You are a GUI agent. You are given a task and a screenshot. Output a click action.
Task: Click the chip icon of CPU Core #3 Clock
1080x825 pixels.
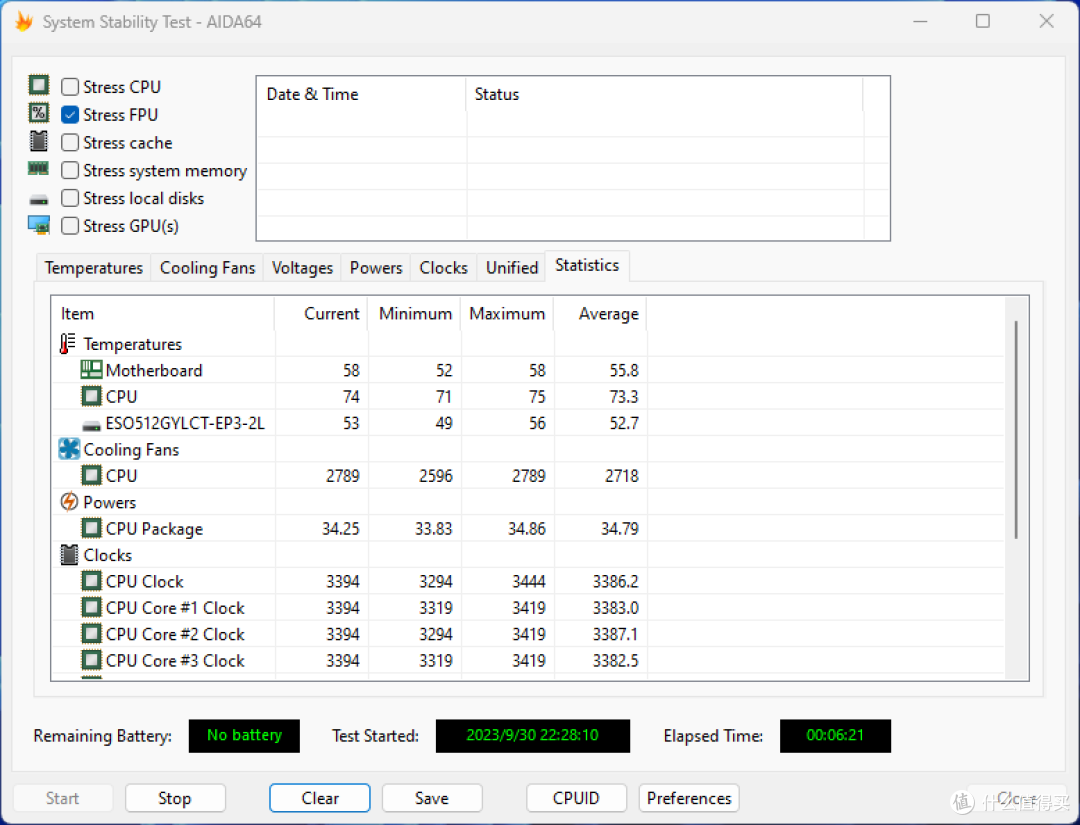tap(92, 660)
